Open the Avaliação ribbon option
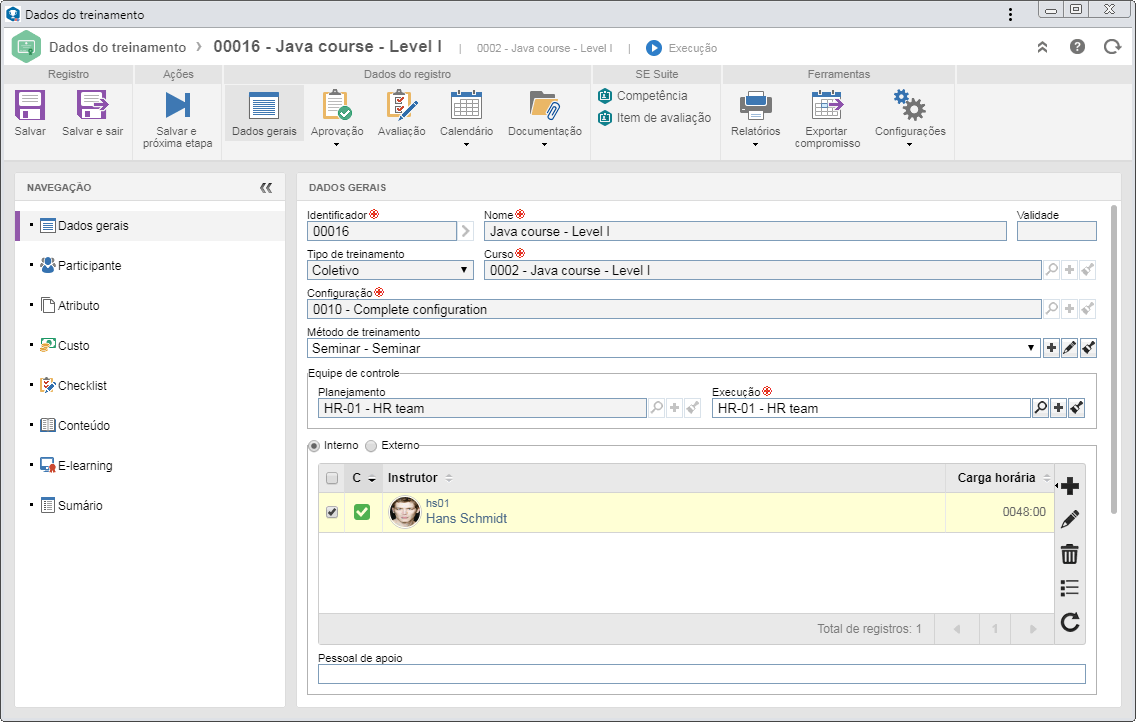The image size is (1136, 722). (x=401, y=114)
